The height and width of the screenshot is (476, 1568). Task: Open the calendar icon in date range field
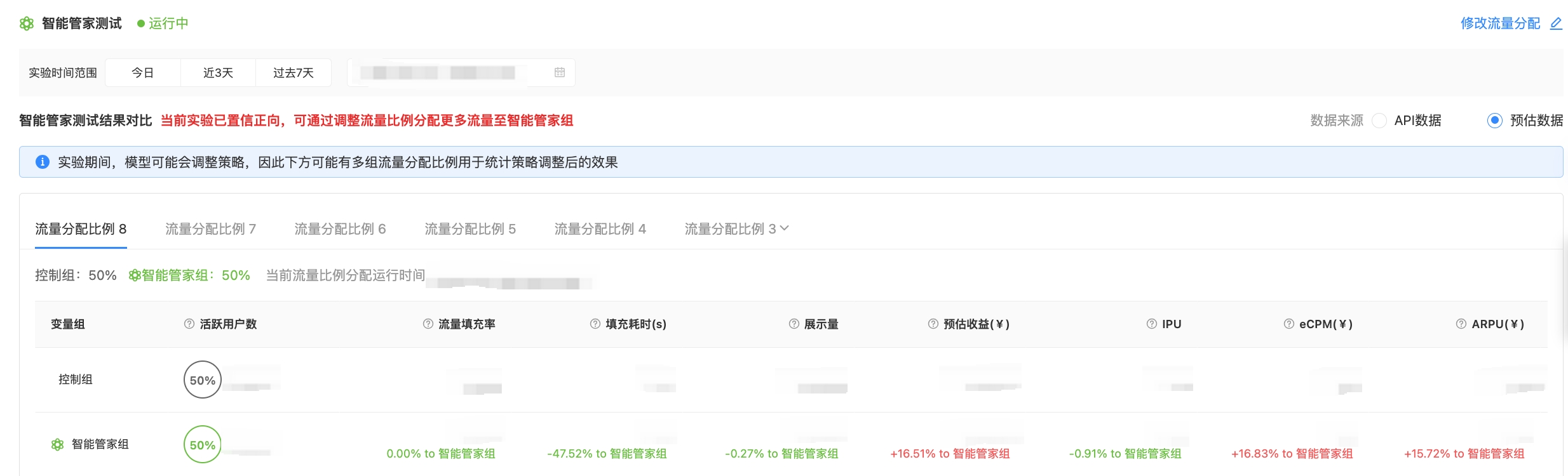(x=560, y=72)
